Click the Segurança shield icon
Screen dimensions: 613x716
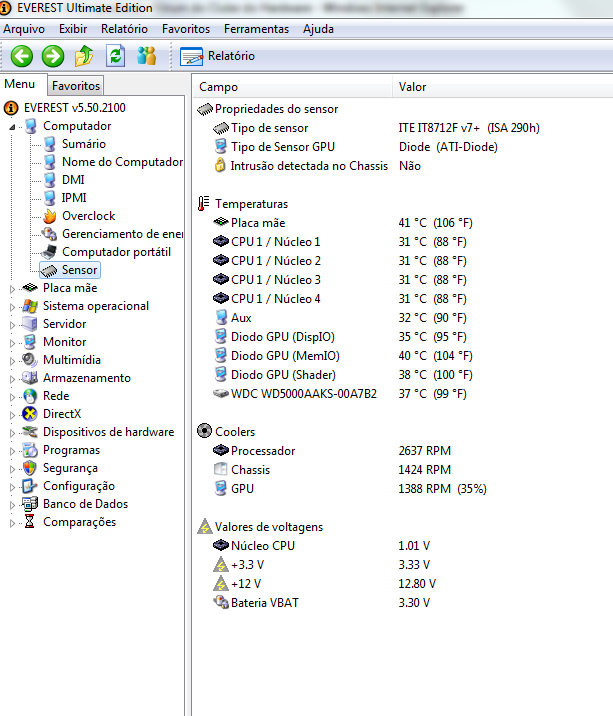pyautogui.click(x=30, y=468)
